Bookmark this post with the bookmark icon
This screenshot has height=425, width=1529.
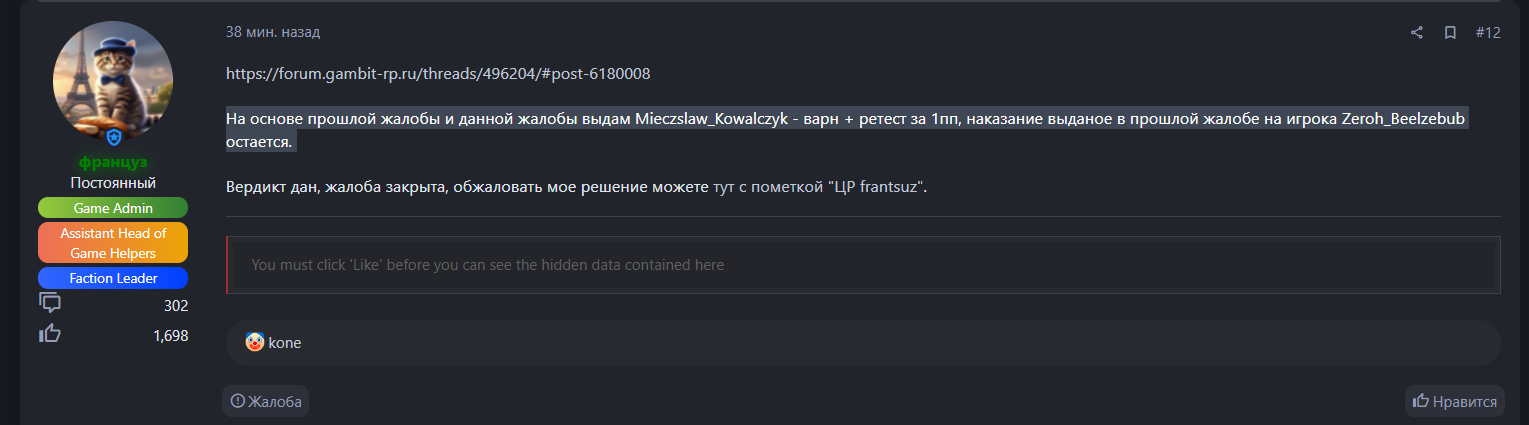pyautogui.click(x=1450, y=33)
